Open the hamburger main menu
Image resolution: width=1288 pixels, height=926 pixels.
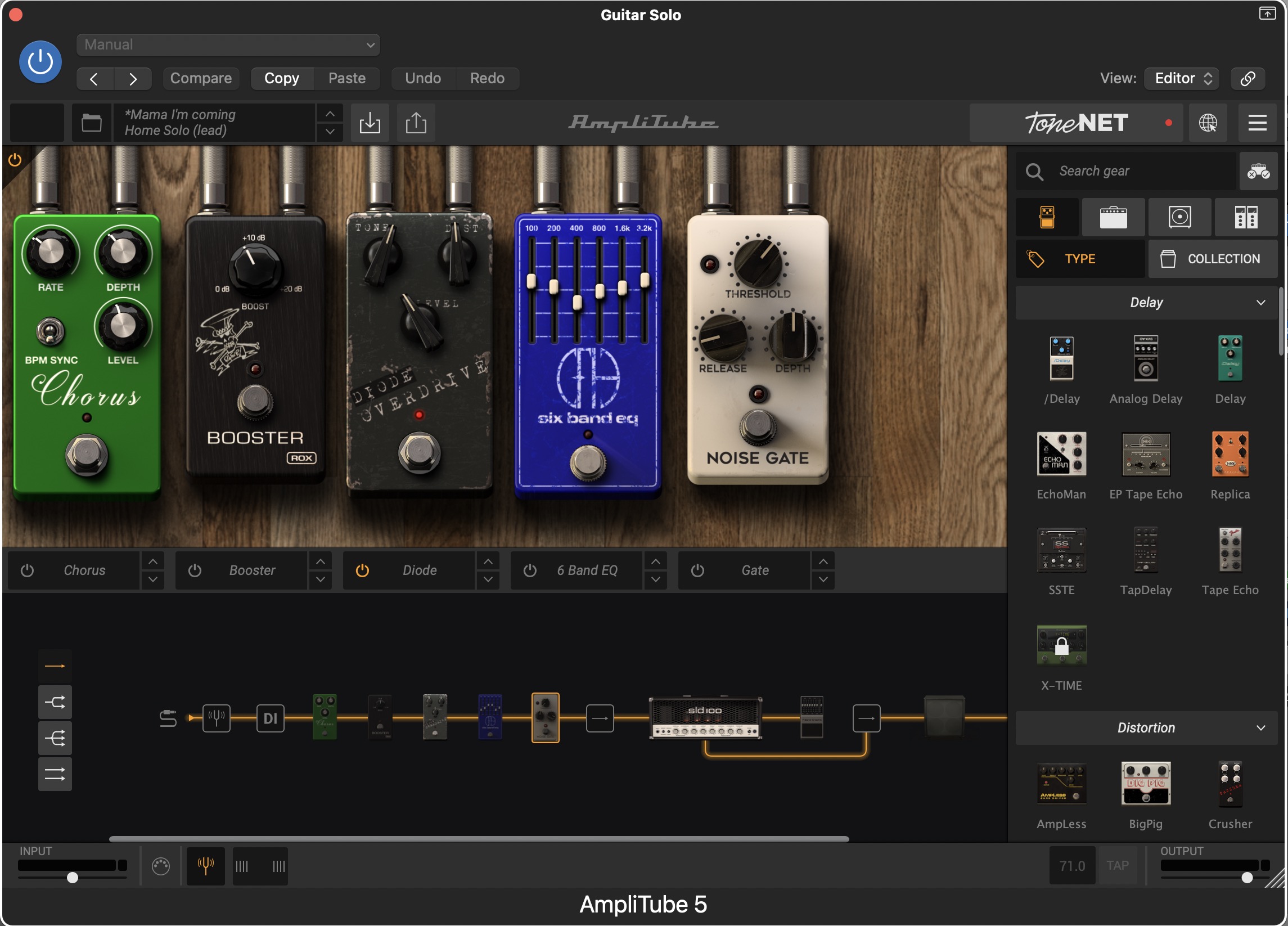1257,123
